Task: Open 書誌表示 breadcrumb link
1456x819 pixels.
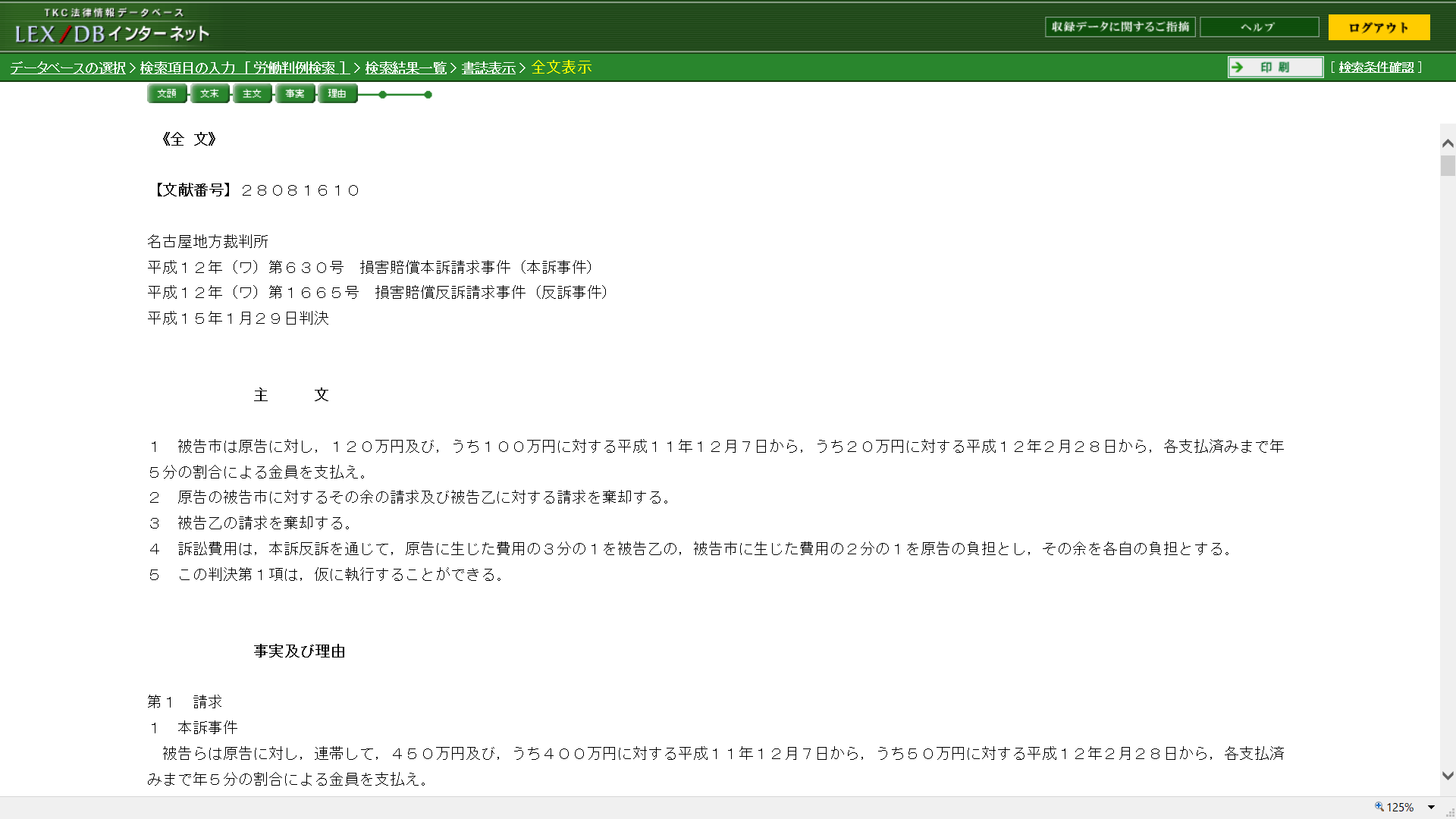Action: tap(488, 68)
